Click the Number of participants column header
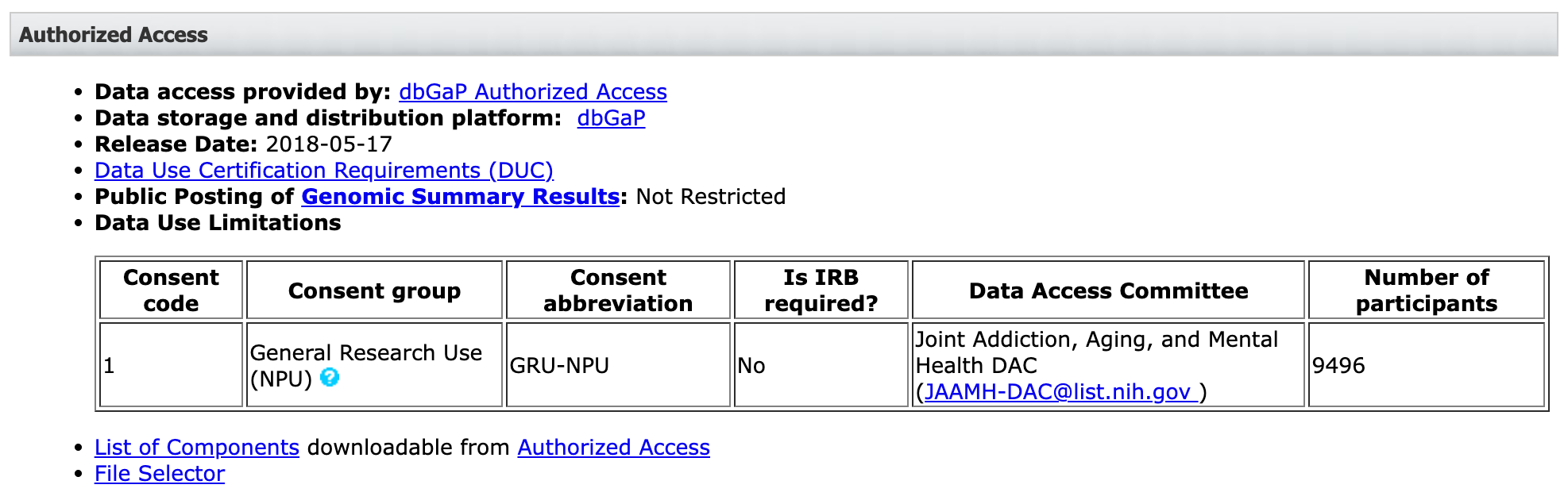Viewport: 1568px width, 500px height. pyautogui.click(x=1426, y=290)
